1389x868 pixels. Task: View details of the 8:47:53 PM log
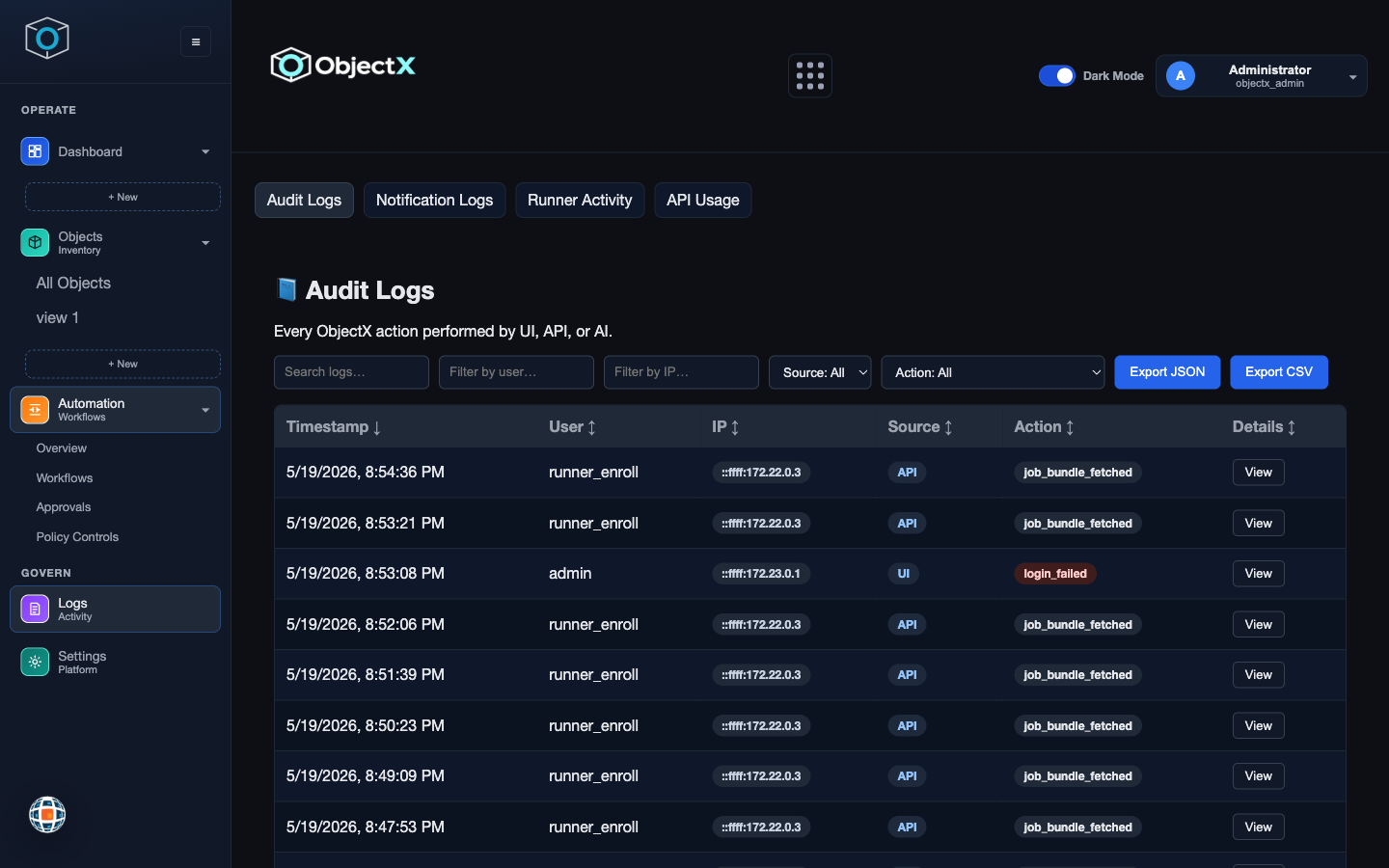1259,827
